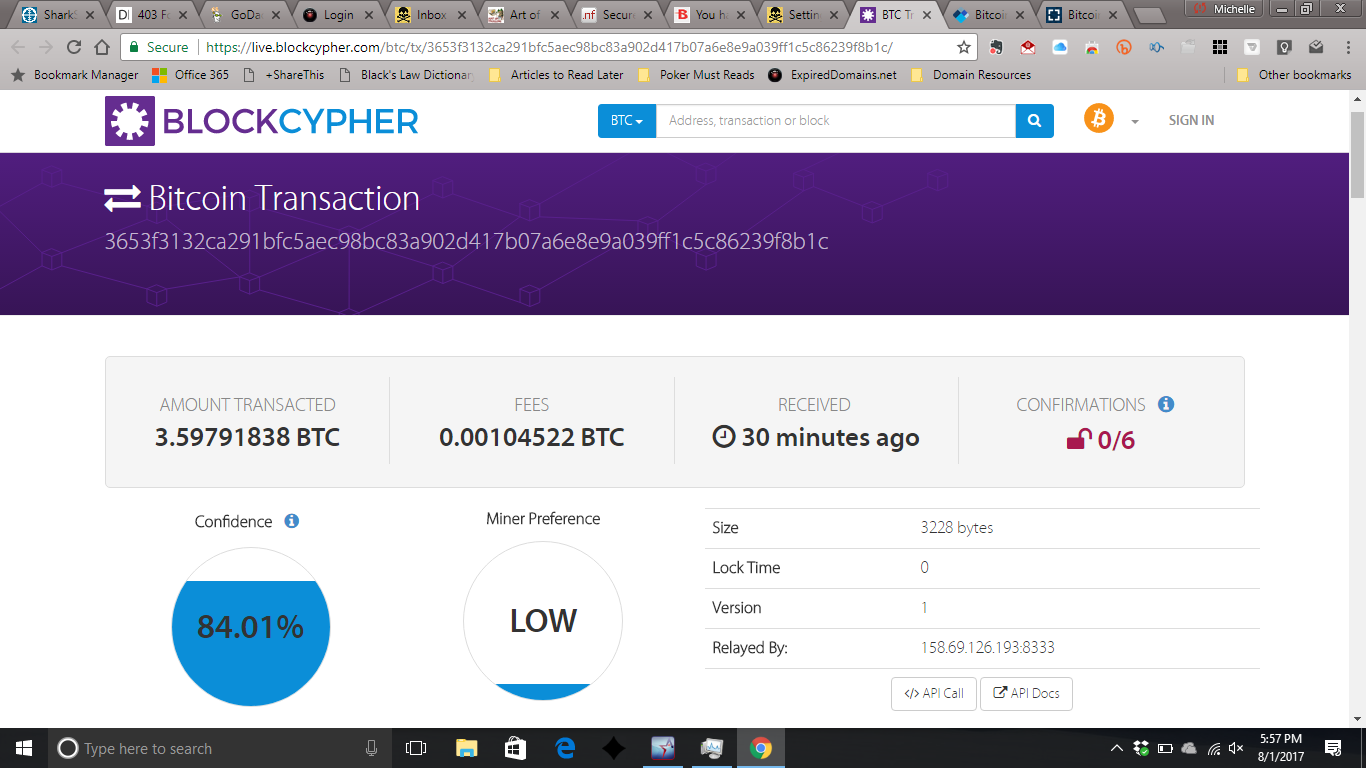Click the orange Bitly extension icon
This screenshot has width=1366, height=768.
(x=1124, y=47)
